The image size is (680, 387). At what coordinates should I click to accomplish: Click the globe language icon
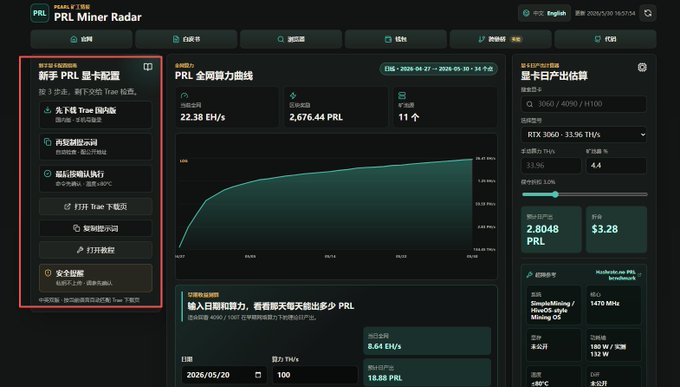coord(526,13)
